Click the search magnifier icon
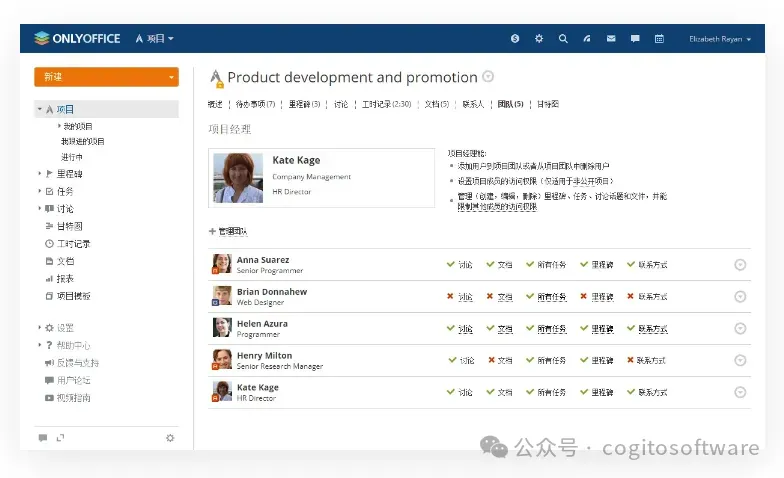784x478 pixels. tap(563, 39)
